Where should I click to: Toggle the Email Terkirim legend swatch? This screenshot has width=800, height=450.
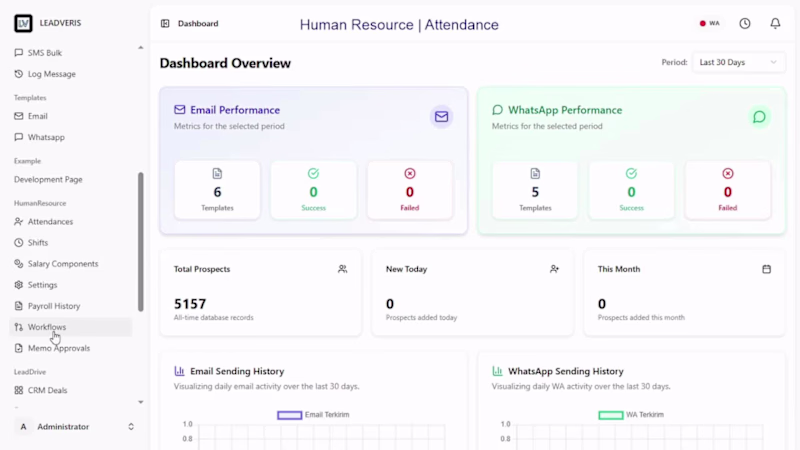point(289,415)
